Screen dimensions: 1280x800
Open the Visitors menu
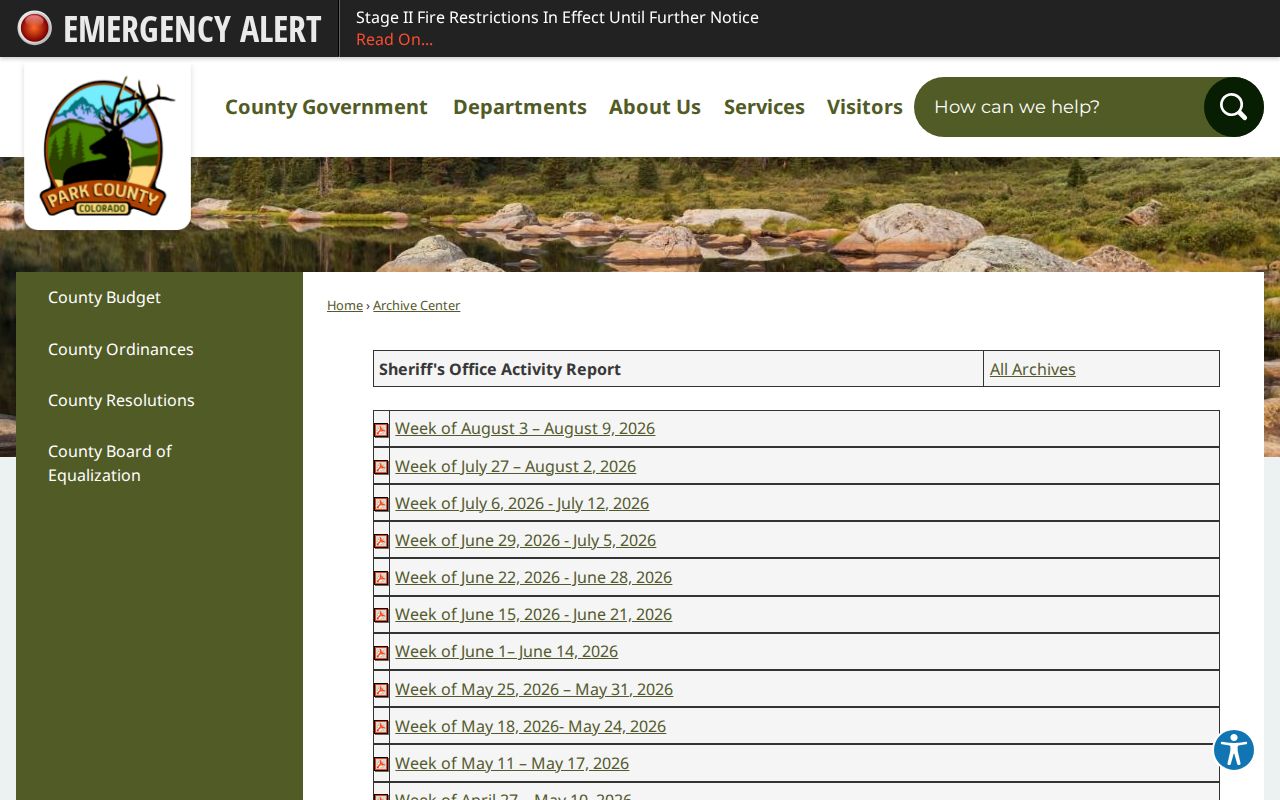tap(865, 107)
